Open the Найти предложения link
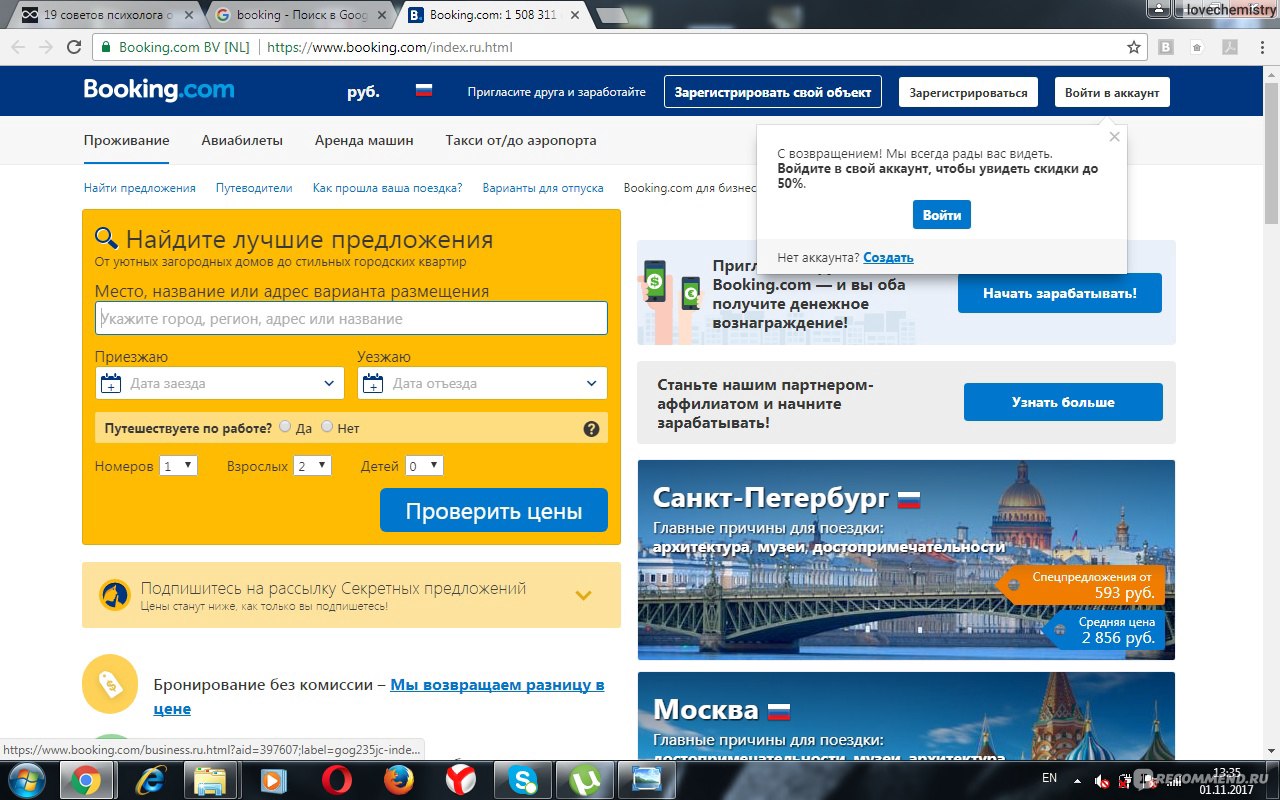This screenshot has height=800, width=1280. coord(140,188)
